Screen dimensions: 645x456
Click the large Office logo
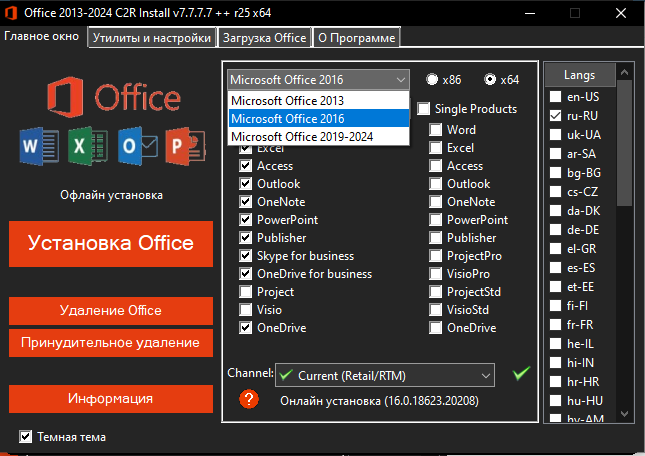click(114, 97)
